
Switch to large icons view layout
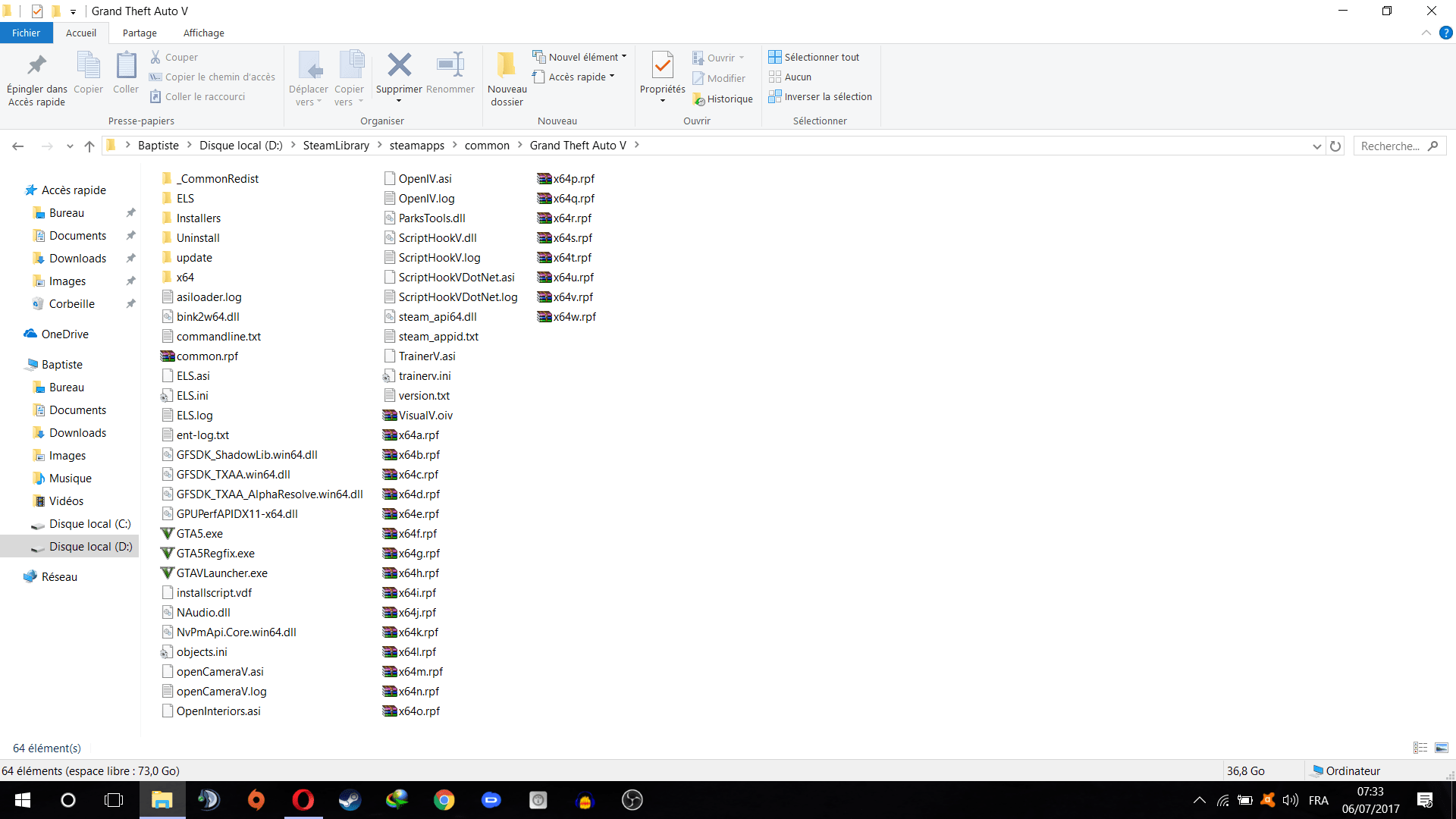[x=1442, y=748]
